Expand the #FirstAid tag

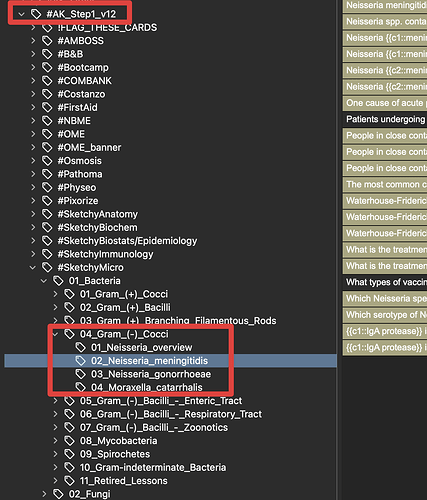pyautogui.click(x=33, y=107)
